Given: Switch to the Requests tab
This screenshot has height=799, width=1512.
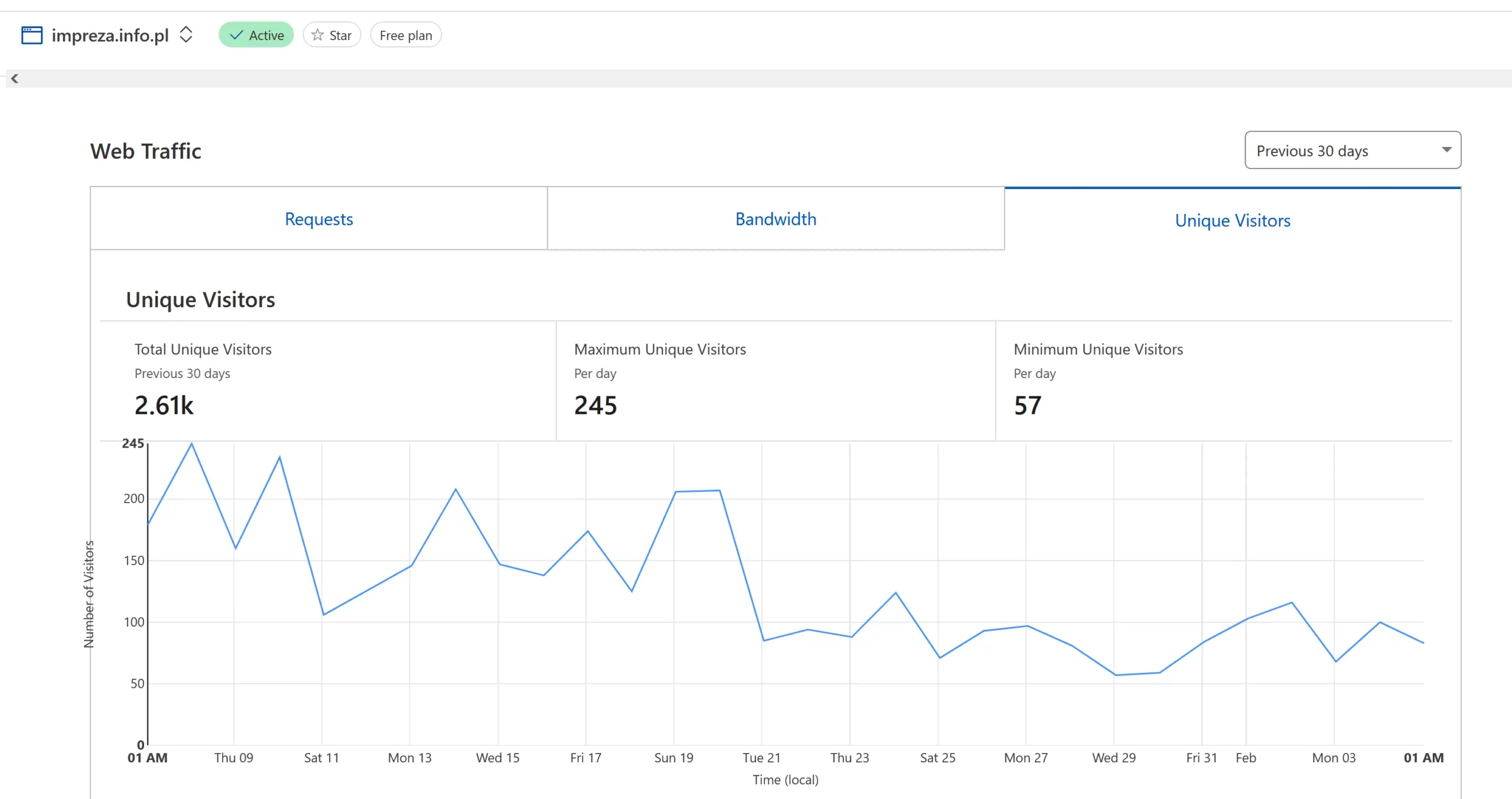Looking at the screenshot, I should point(319,219).
